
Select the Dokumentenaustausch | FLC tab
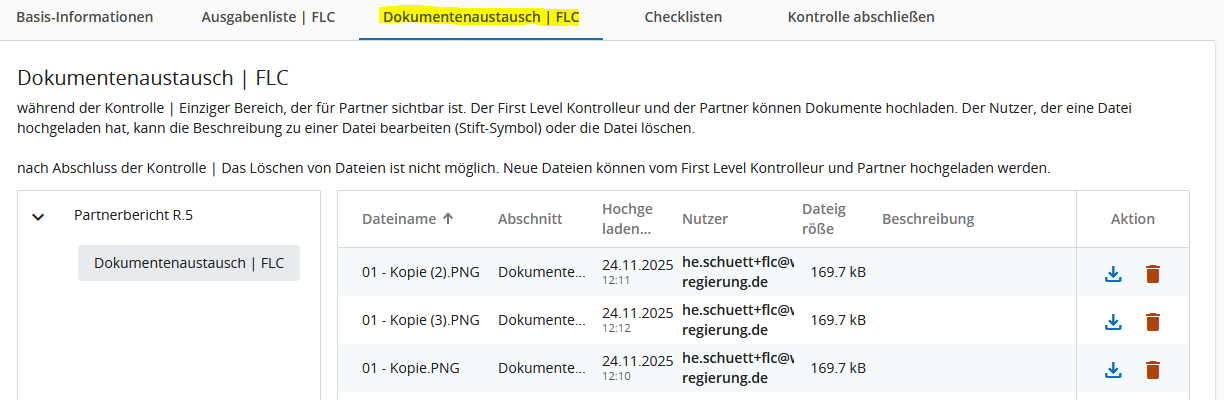pyautogui.click(x=481, y=17)
